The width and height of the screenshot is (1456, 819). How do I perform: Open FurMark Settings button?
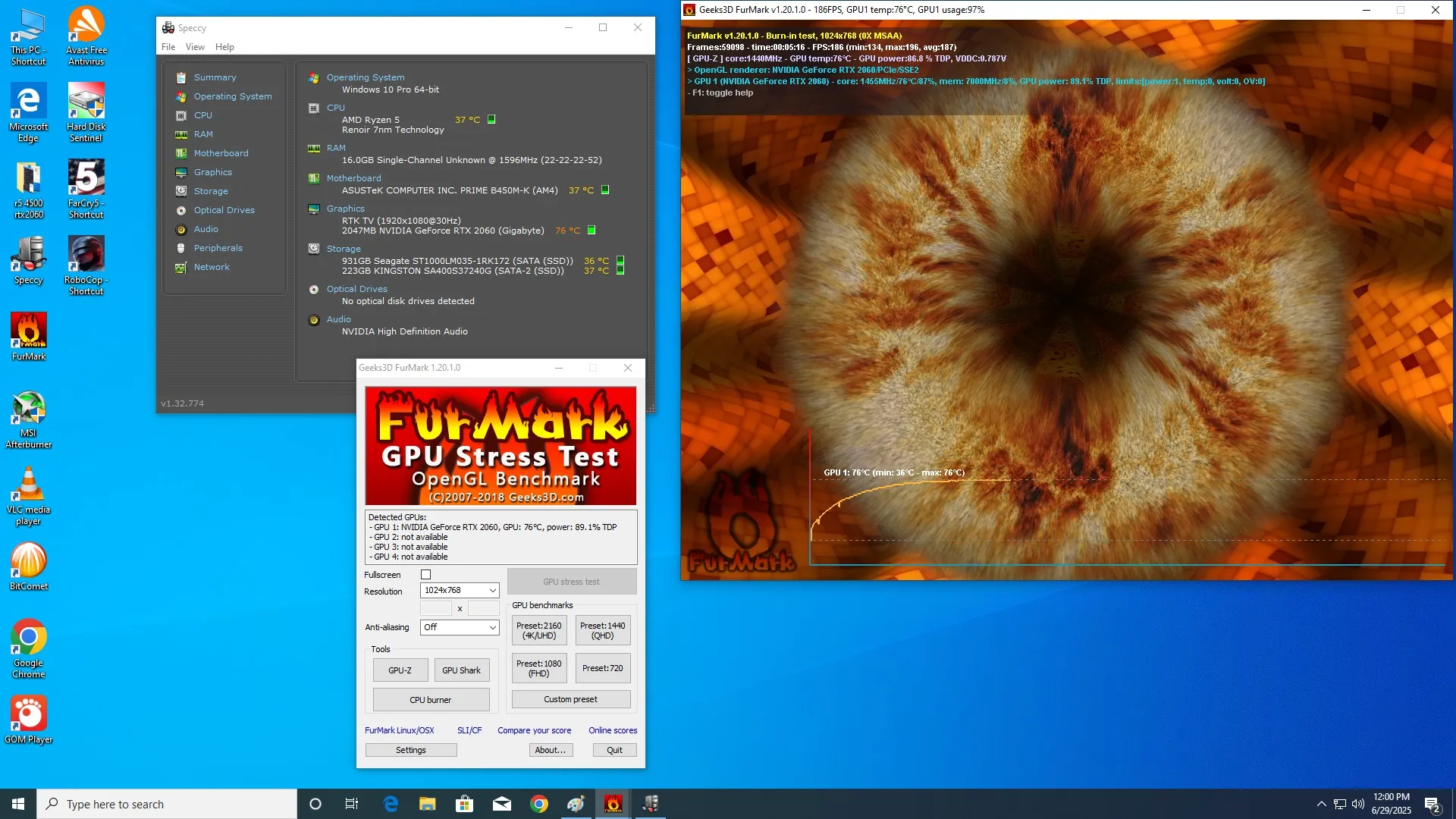[411, 750]
